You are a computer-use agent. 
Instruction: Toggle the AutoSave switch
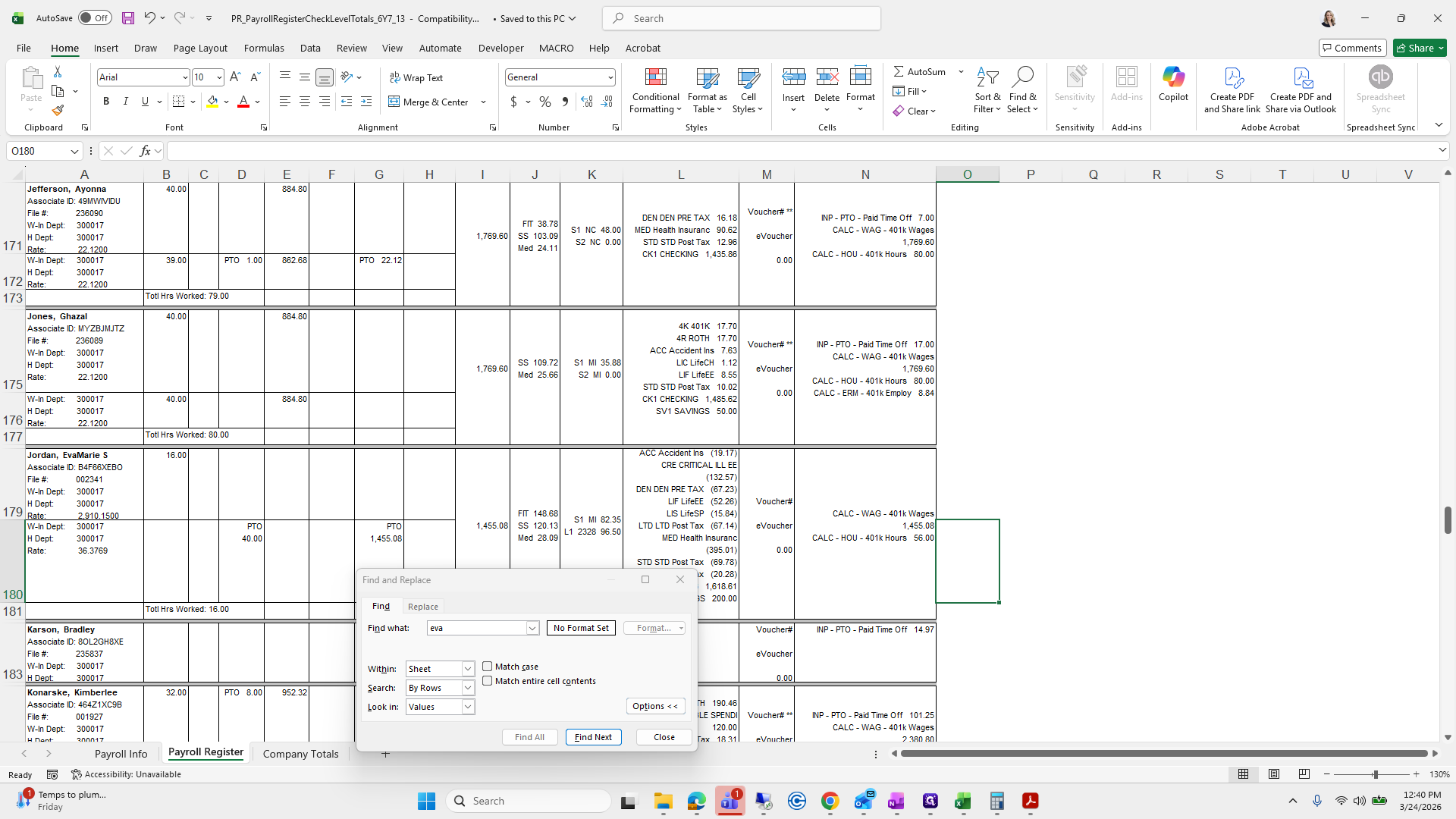(x=95, y=18)
